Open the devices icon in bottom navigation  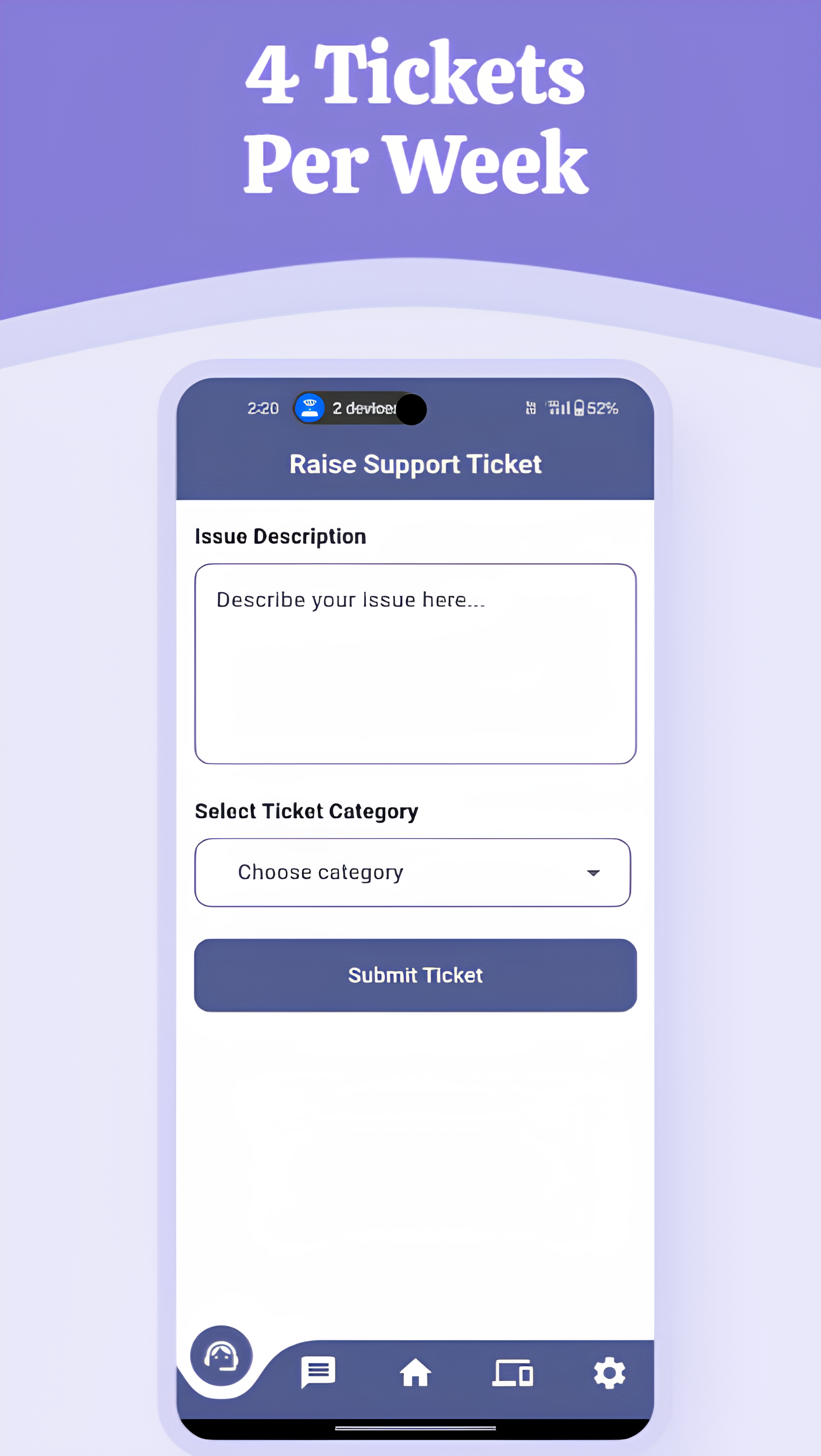point(512,1373)
